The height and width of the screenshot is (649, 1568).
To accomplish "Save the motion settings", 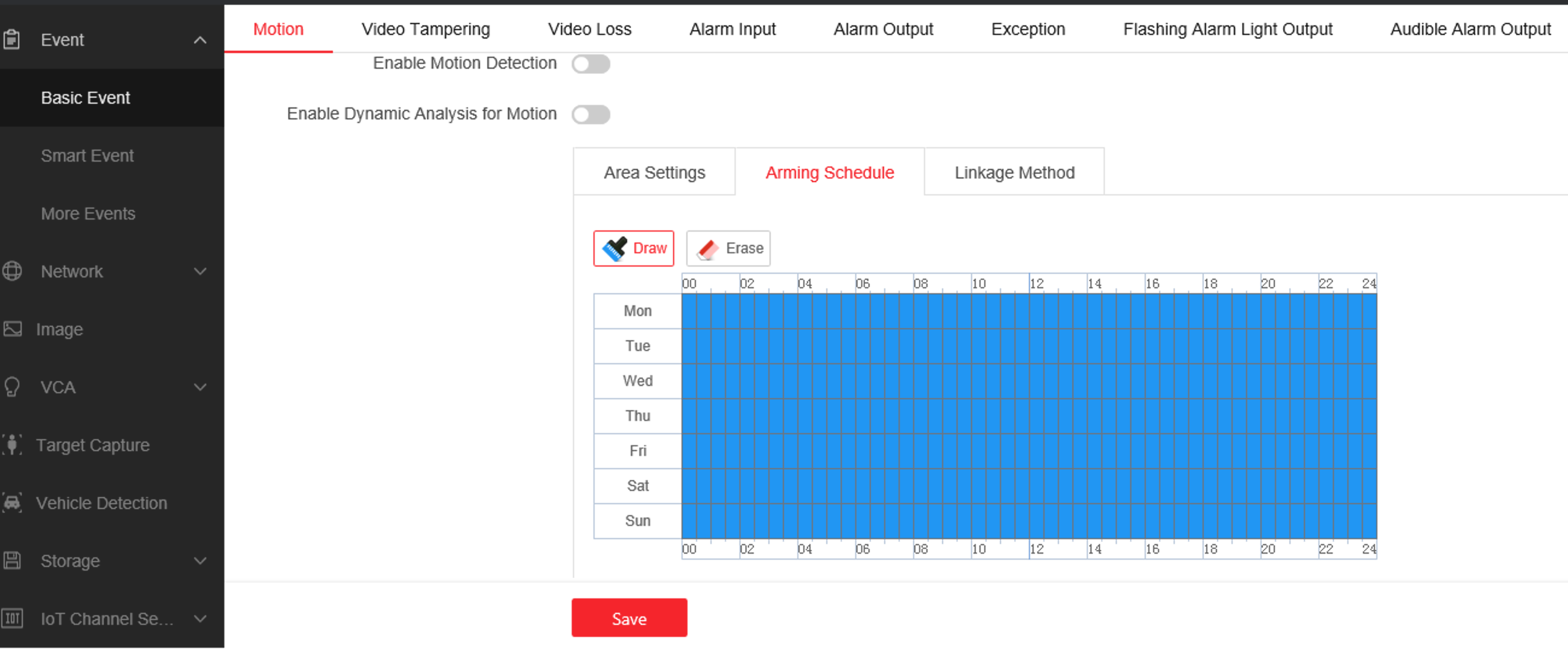I will point(629,619).
